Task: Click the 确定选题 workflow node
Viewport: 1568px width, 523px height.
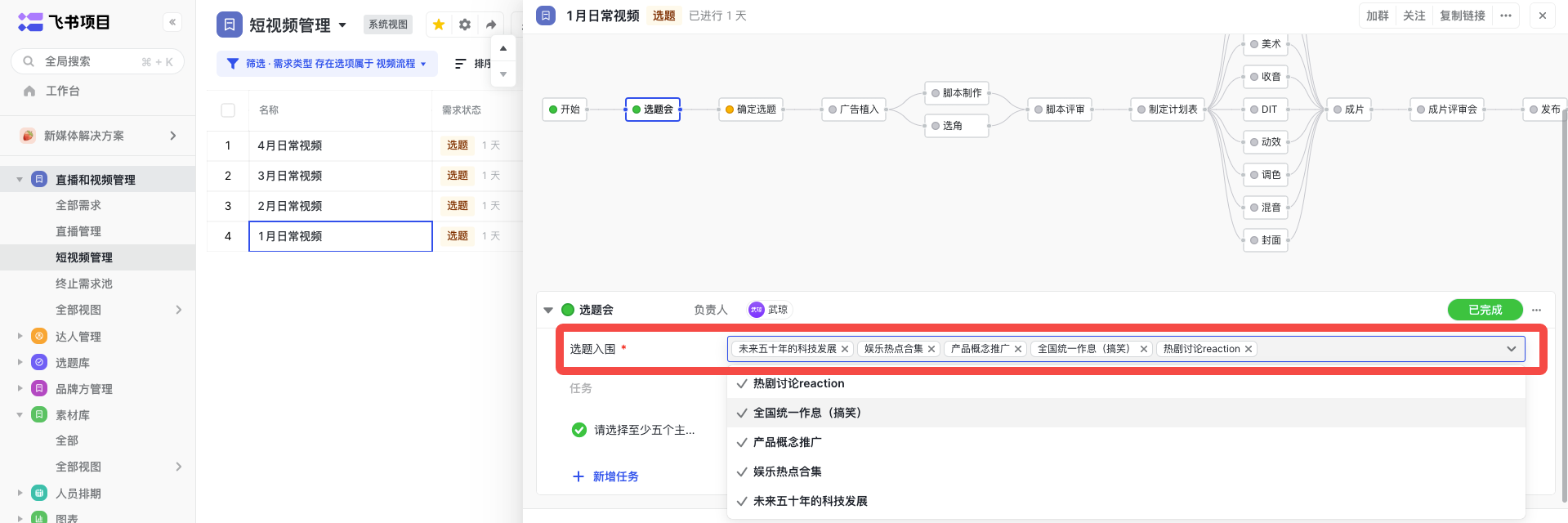Action: click(x=751, y=110)
